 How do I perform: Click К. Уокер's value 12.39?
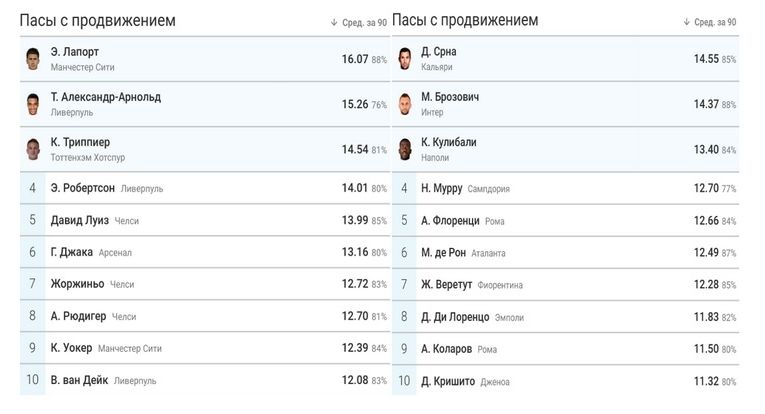356,348
